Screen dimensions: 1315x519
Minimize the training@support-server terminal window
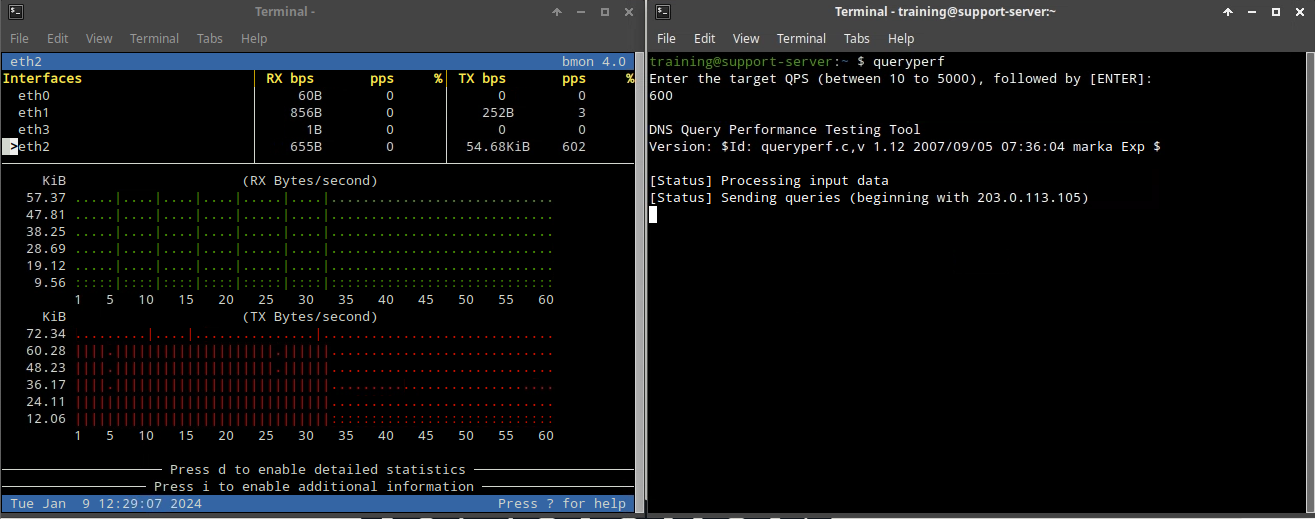[x=1251, y=12]
